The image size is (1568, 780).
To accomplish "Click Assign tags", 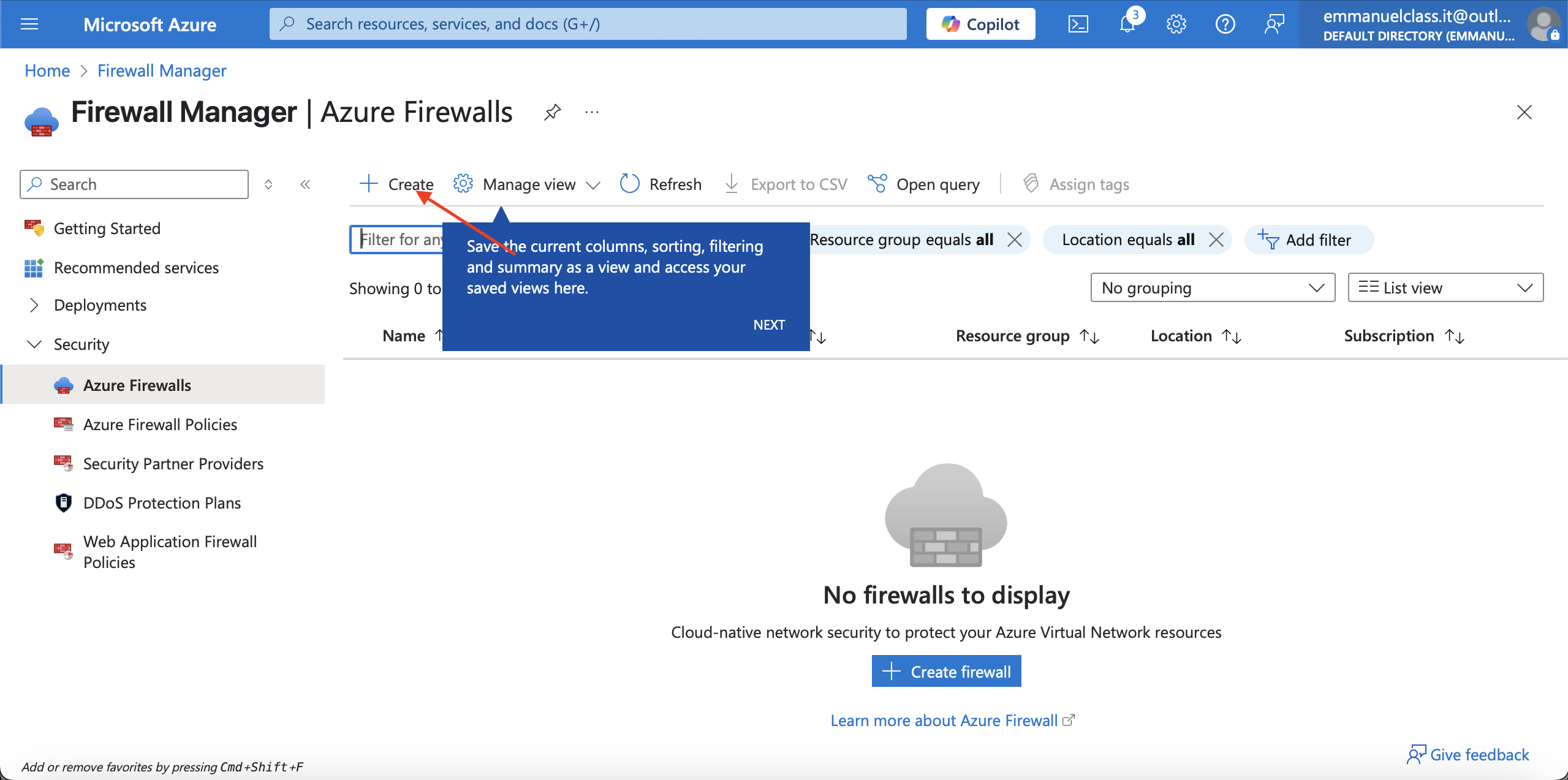I will 1076,184.
